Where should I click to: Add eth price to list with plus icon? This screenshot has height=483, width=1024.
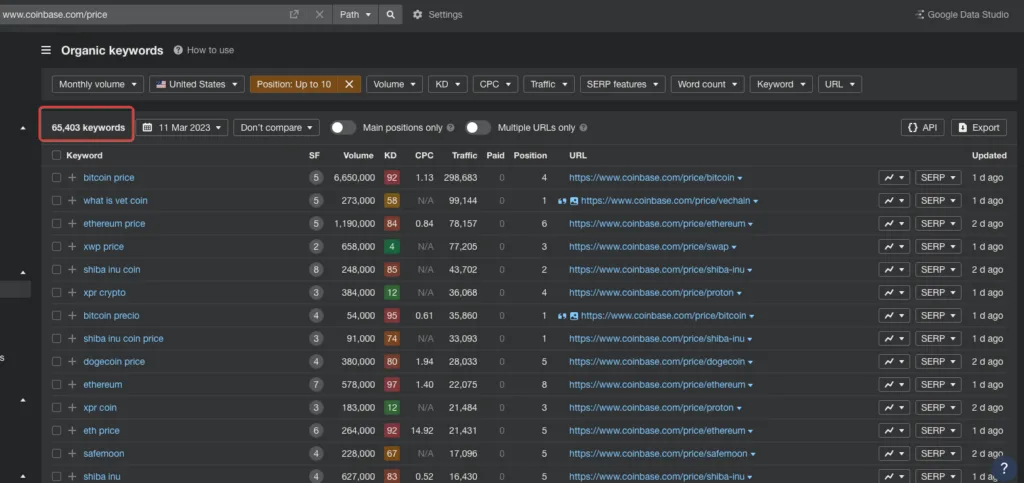(x=72, y=431)
